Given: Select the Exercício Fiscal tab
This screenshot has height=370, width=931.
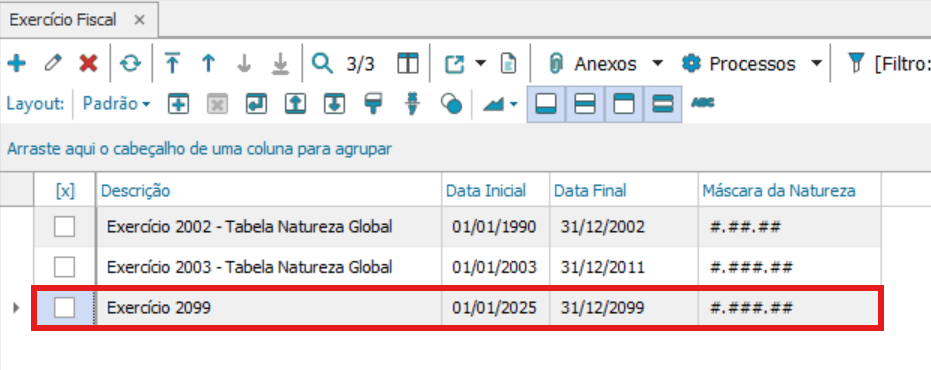Looking at the screenshot, I should click(80, 20).
